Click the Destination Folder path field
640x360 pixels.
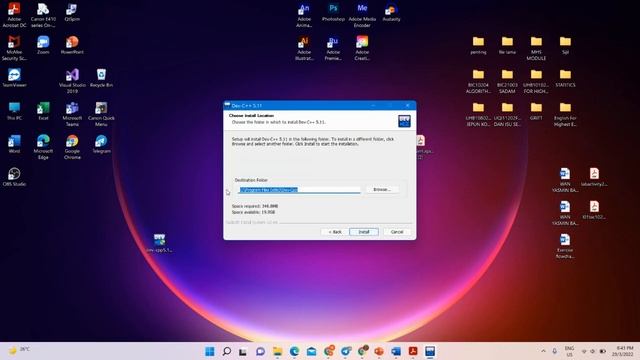pos(299,190)
